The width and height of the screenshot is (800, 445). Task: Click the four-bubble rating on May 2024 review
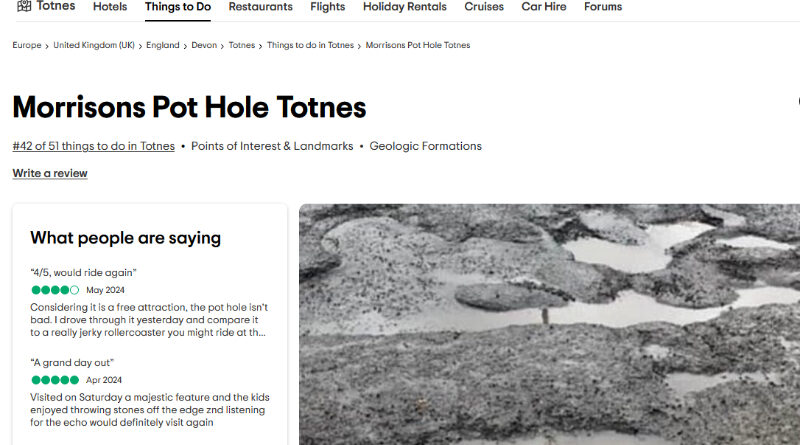(x=55, y=290)
